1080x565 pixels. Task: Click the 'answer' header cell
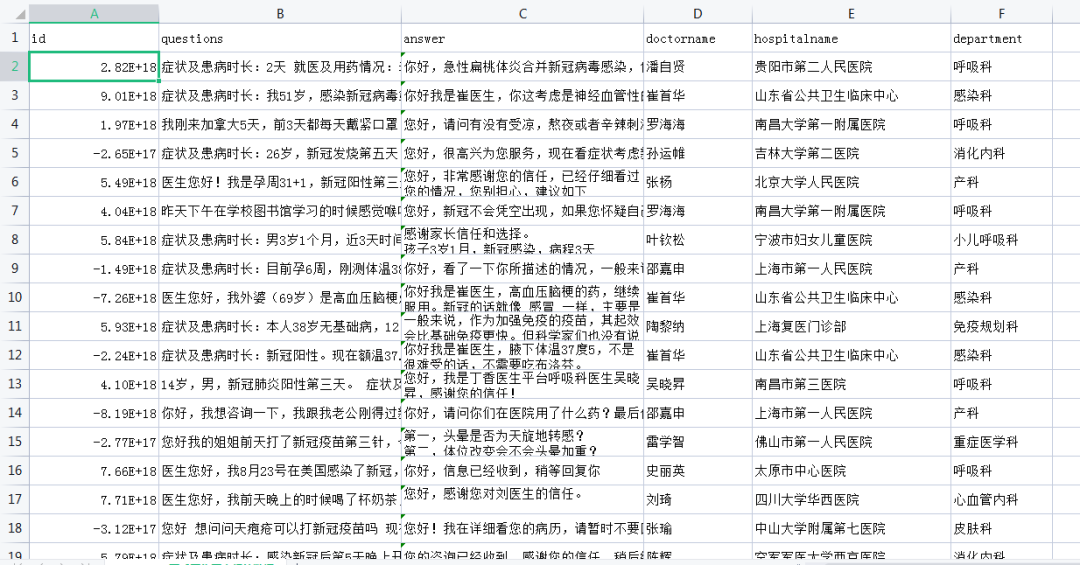[522, 38]
